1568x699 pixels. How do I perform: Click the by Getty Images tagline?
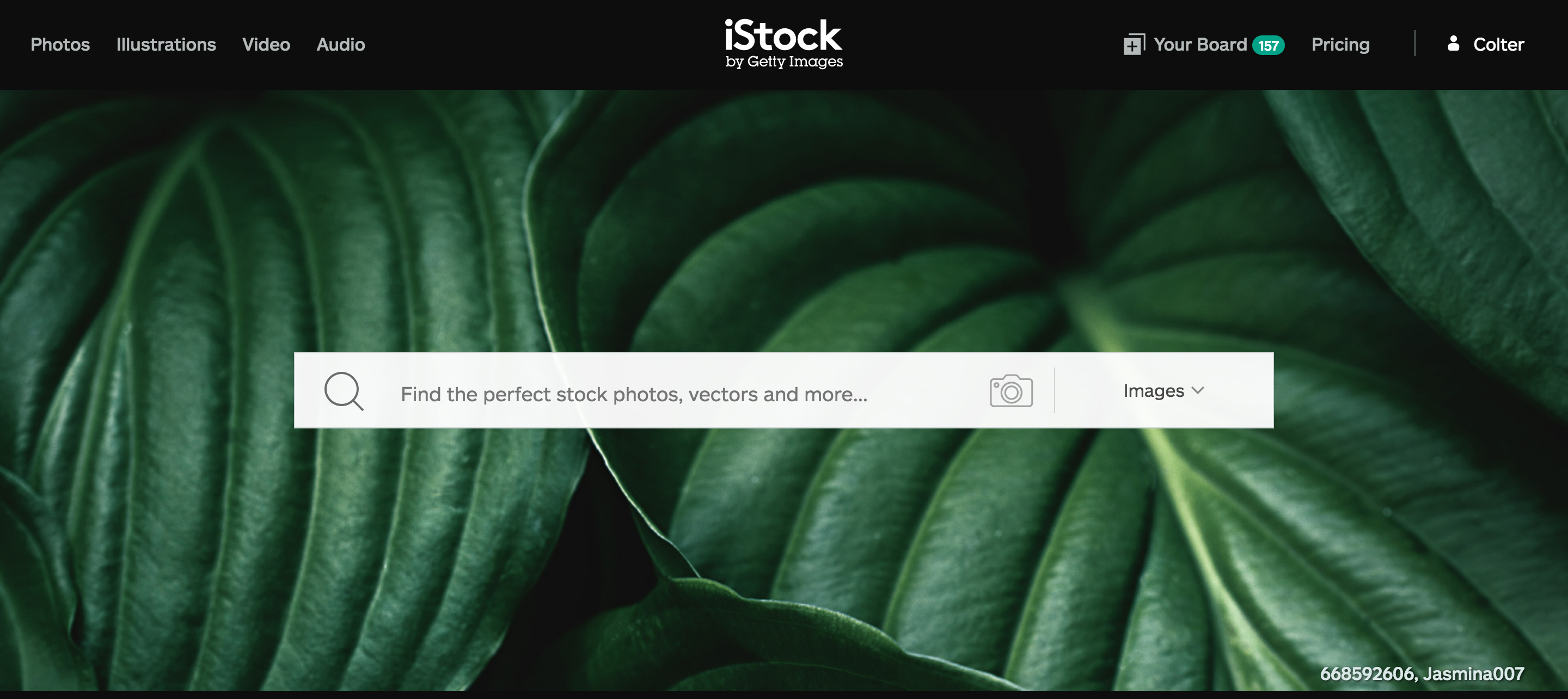click(784, 62)
